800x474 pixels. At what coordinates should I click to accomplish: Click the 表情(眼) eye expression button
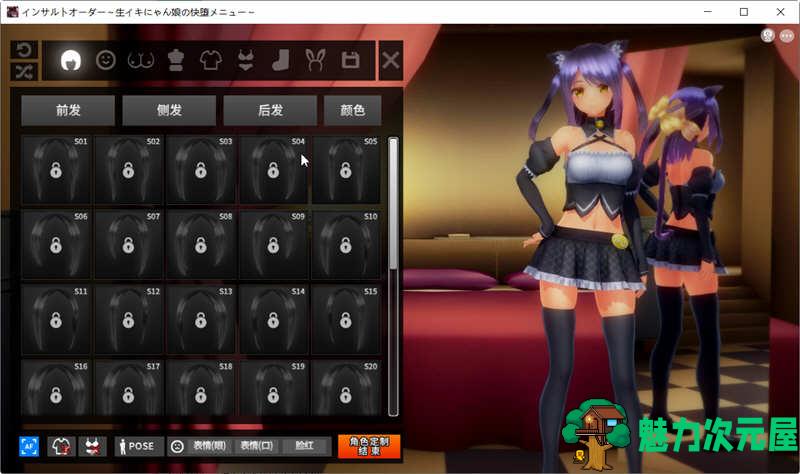210,446
